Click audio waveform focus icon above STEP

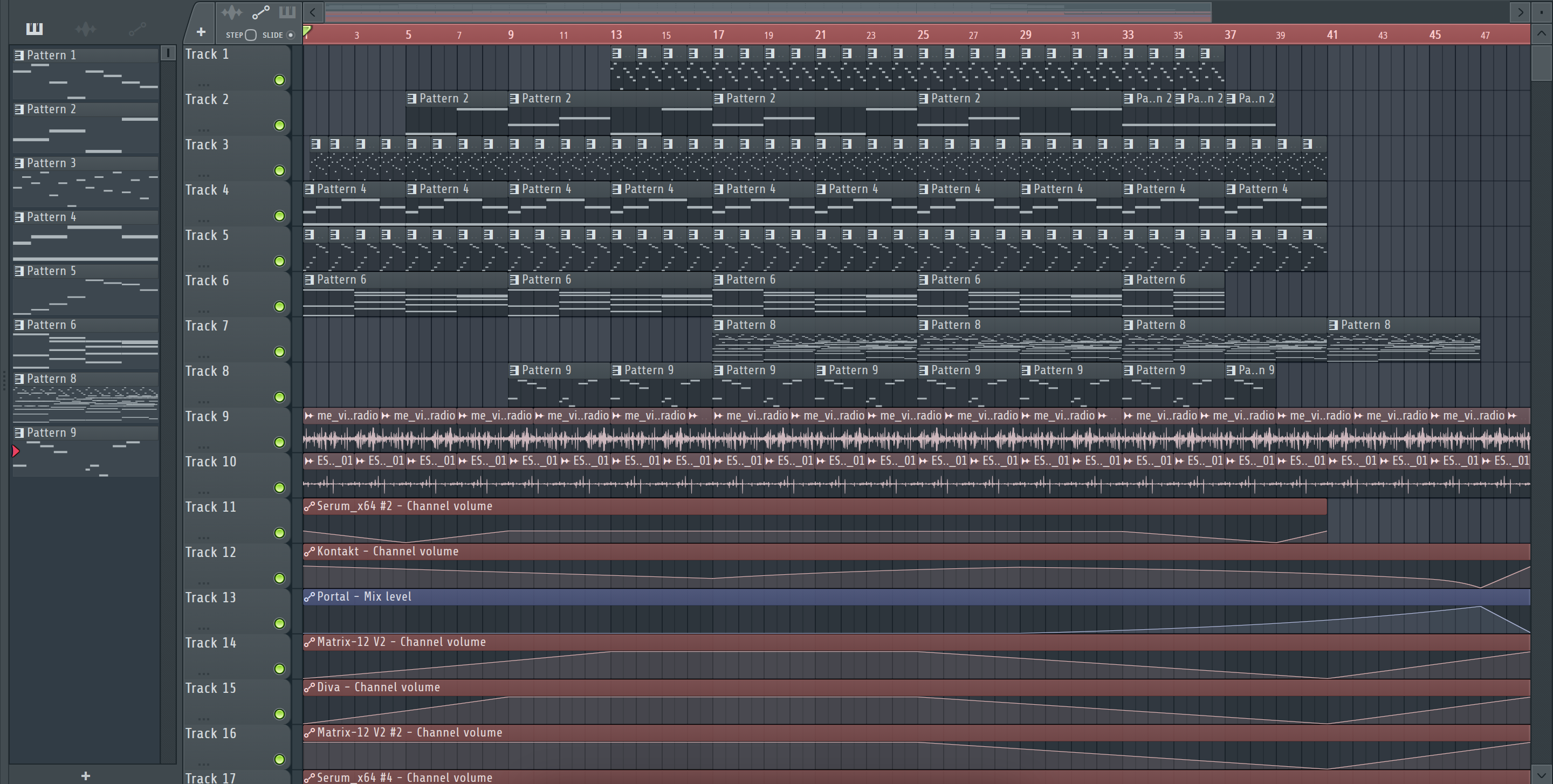pos(231,12)
